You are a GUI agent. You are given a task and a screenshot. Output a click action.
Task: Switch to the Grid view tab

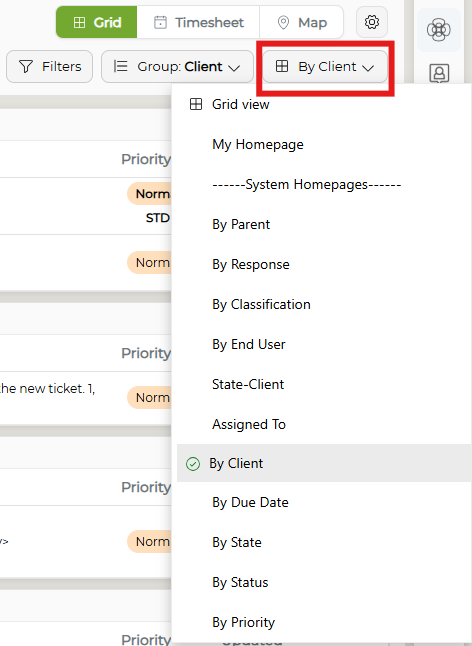tap(96, 22)
